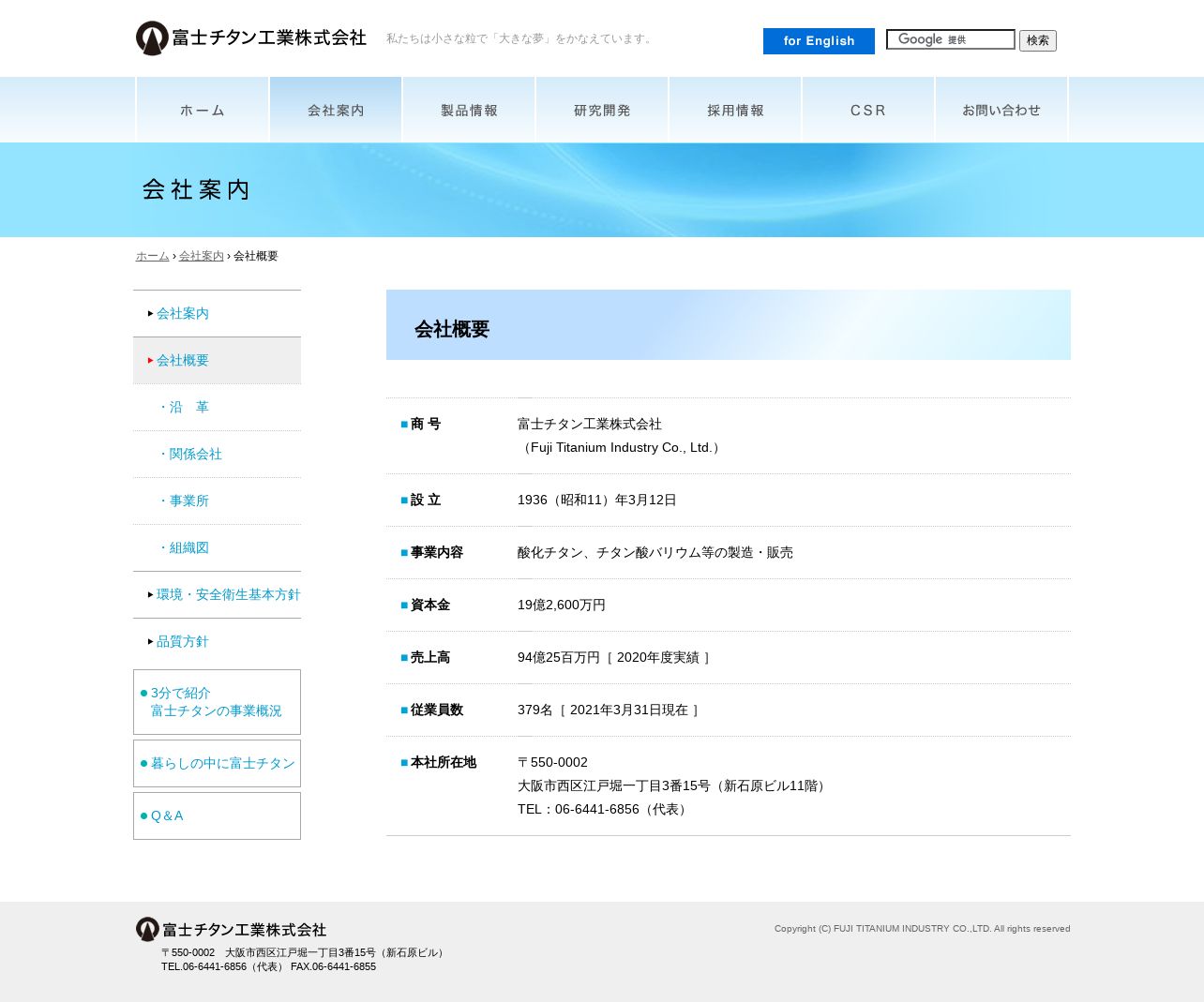1204x1002 pixels.
Task: Click the founding date 1936（昭和11）年3月12日
Action: pyautogui.click(x=597, y=500)
